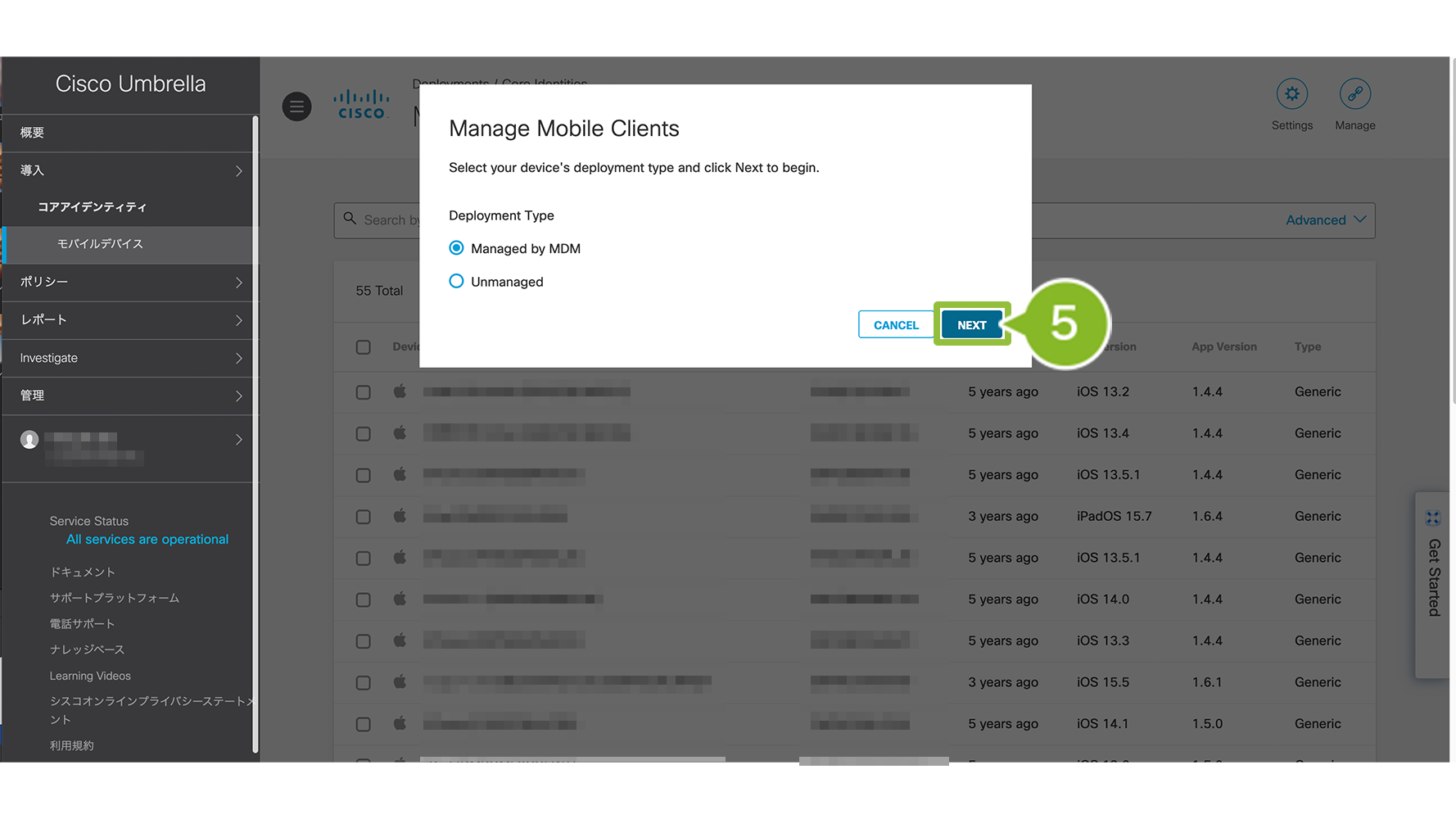Click the hamburger menu icon
1456x819 pixels.
pos(296,106)
